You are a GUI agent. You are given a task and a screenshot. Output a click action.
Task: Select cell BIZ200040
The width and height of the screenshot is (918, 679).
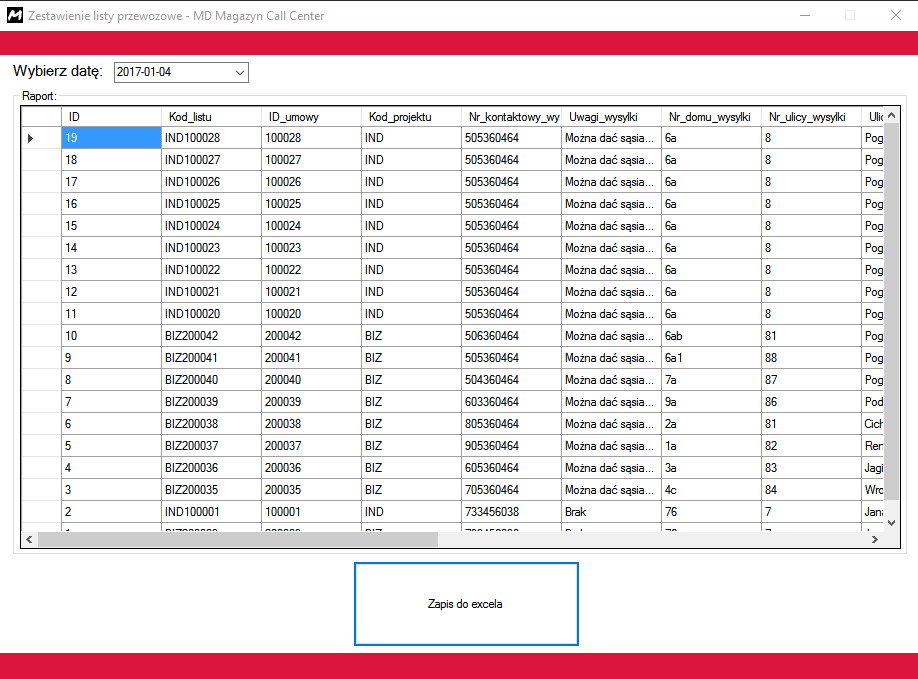tap(211, 380)
